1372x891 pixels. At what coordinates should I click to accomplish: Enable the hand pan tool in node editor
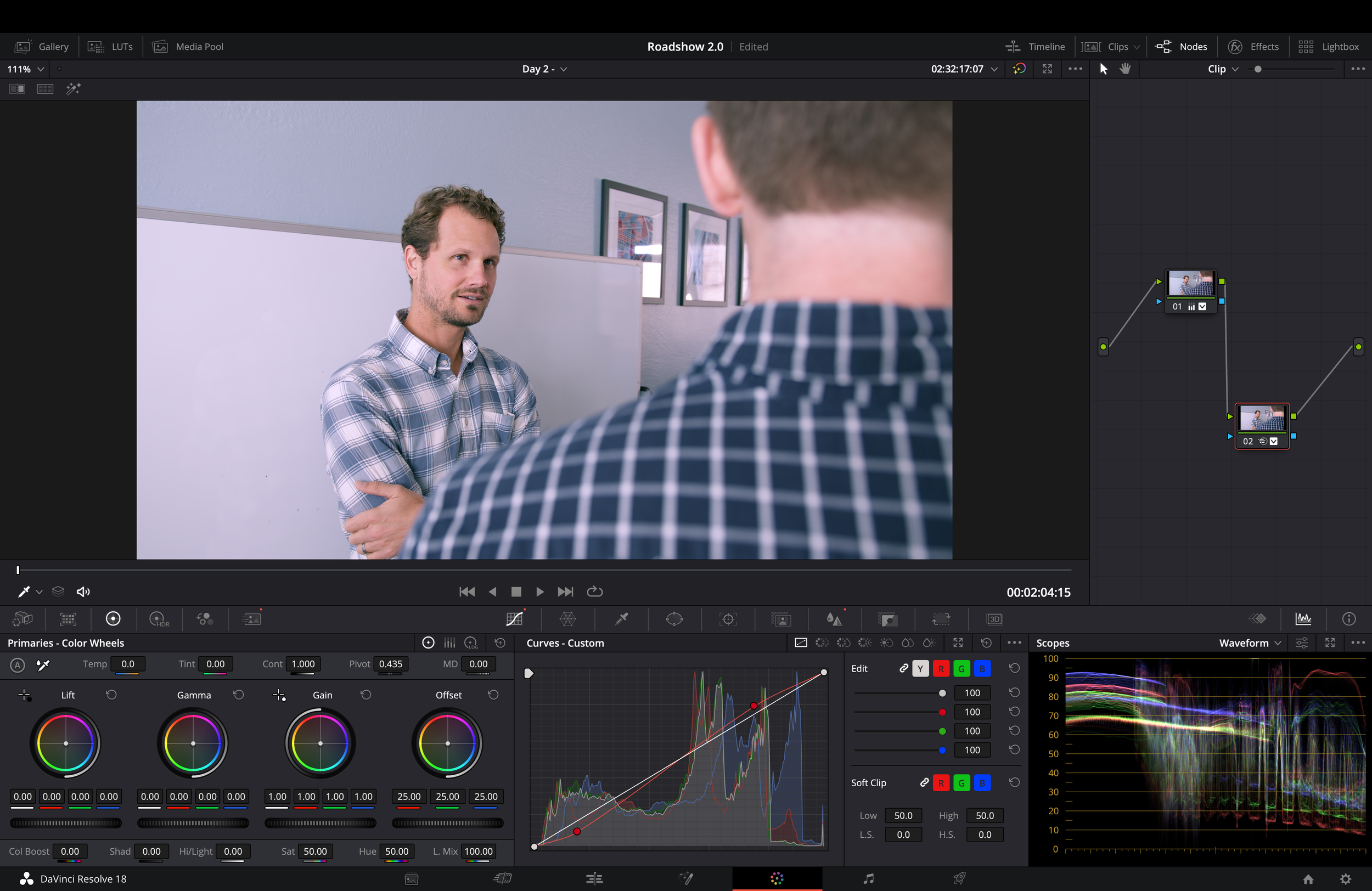pyautogui.click(x=1124, y=69)
